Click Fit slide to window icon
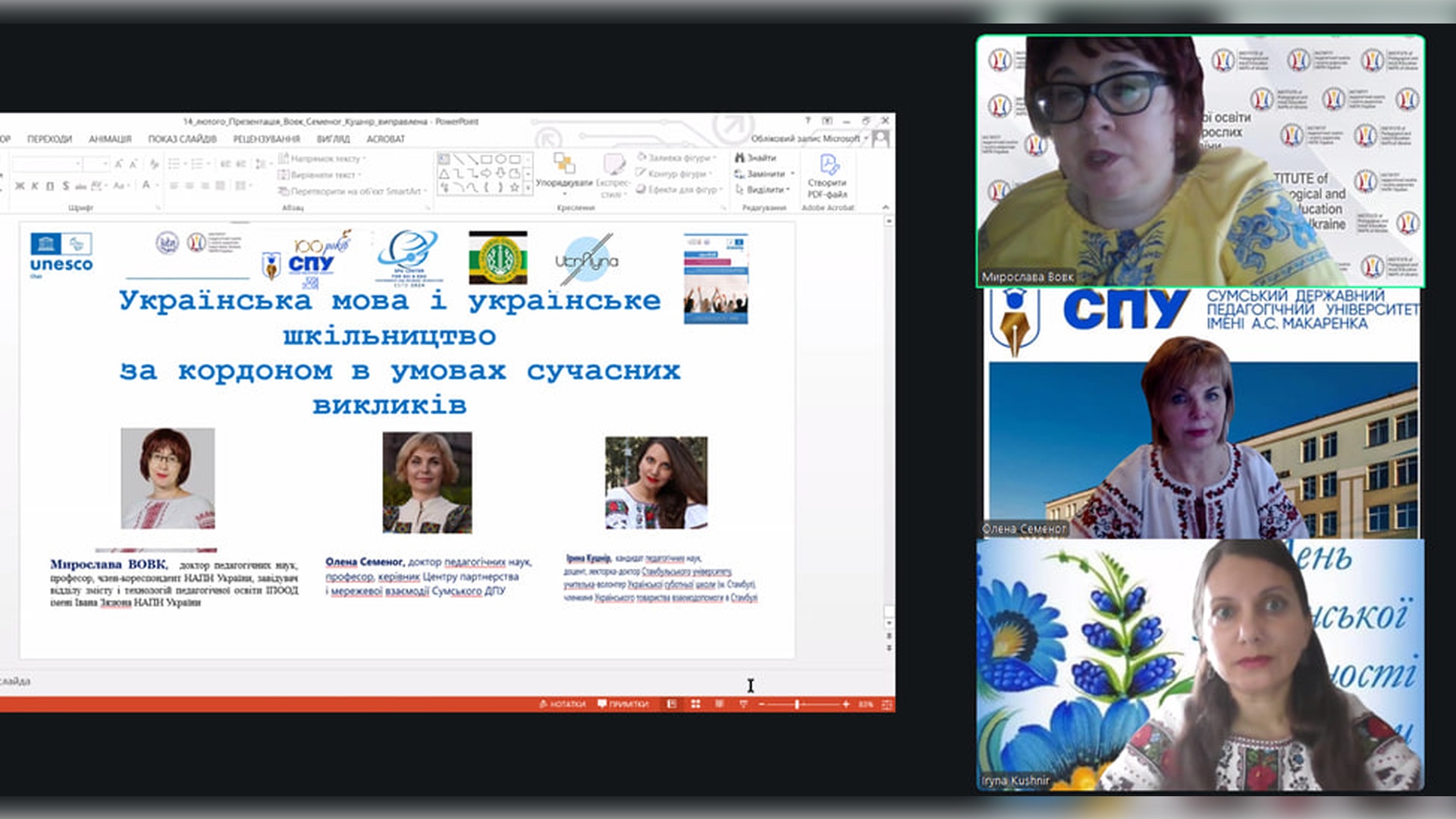The image size is (1456, 819). (x=886, y=704)
